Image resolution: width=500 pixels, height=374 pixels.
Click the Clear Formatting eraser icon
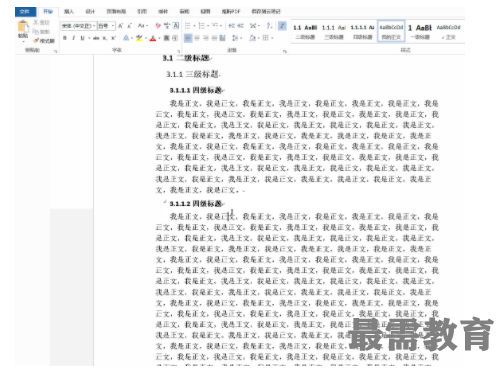click(158, 26)
